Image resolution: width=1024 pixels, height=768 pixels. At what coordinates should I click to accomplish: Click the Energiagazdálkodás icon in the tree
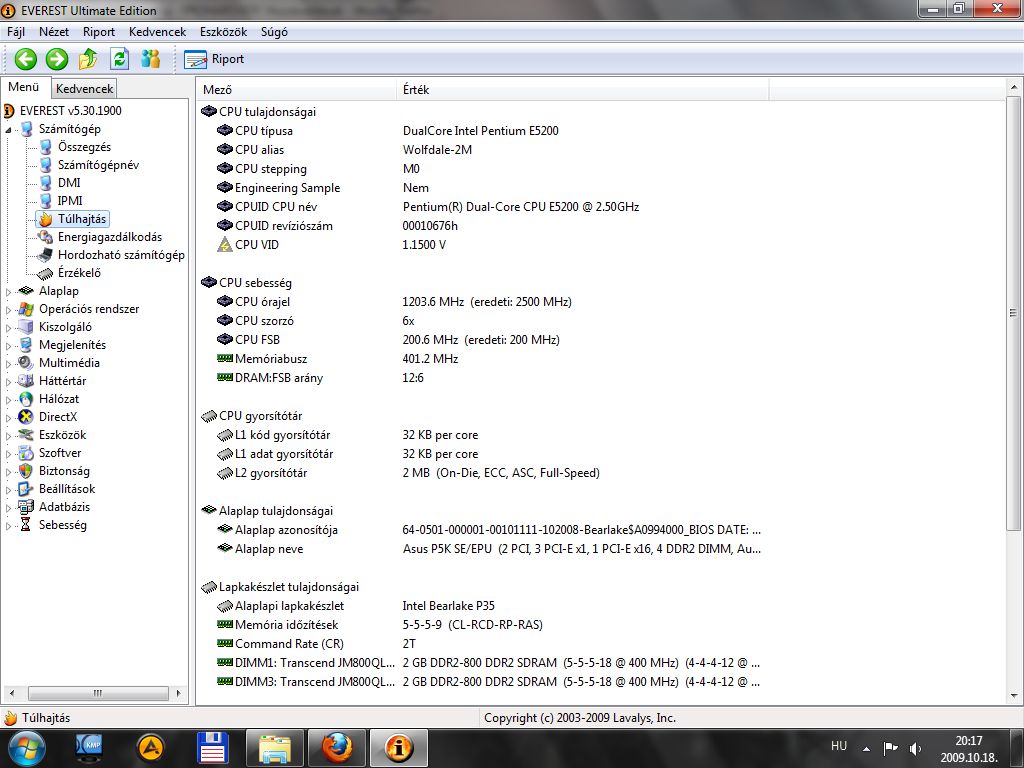coord(45,237)
